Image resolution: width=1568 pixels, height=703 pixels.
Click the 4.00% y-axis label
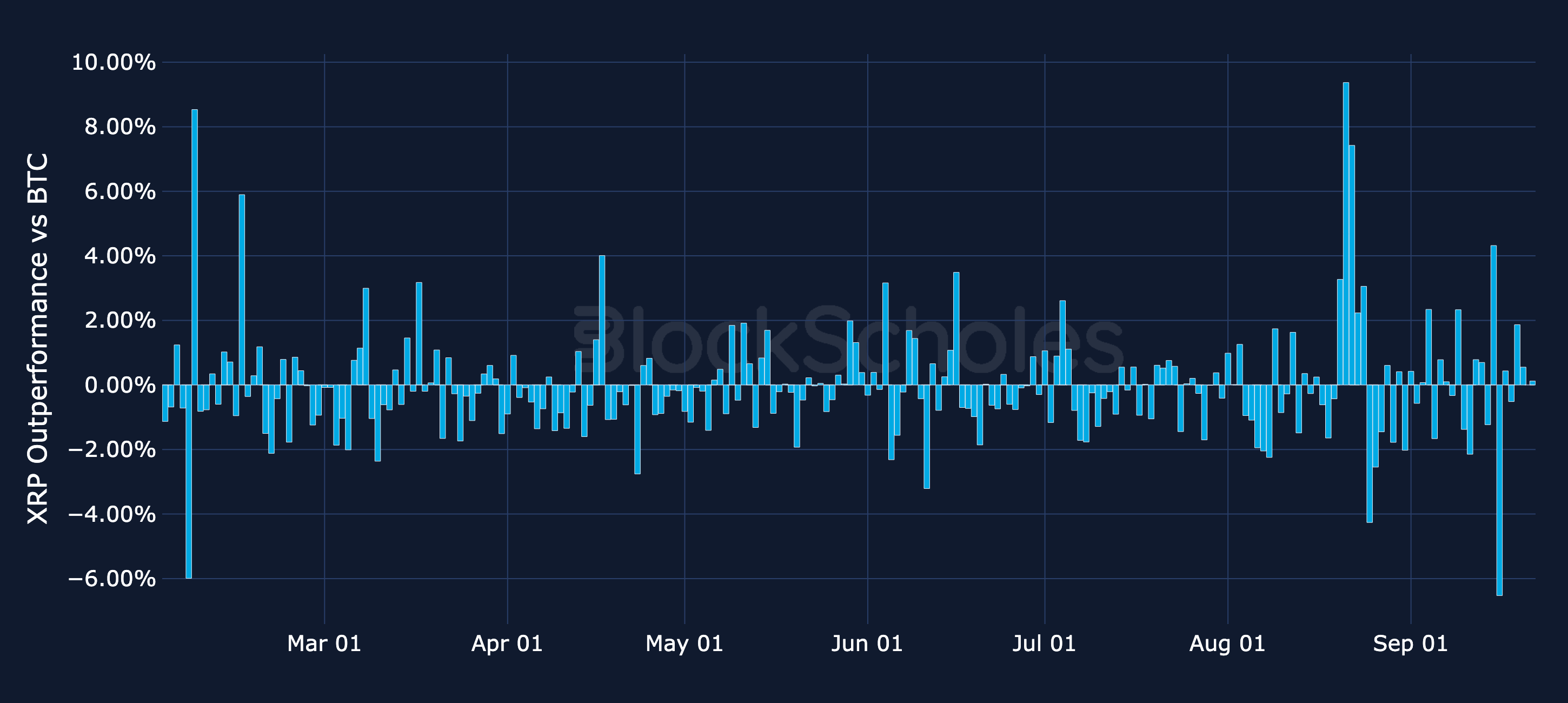[x=120, y=256]
